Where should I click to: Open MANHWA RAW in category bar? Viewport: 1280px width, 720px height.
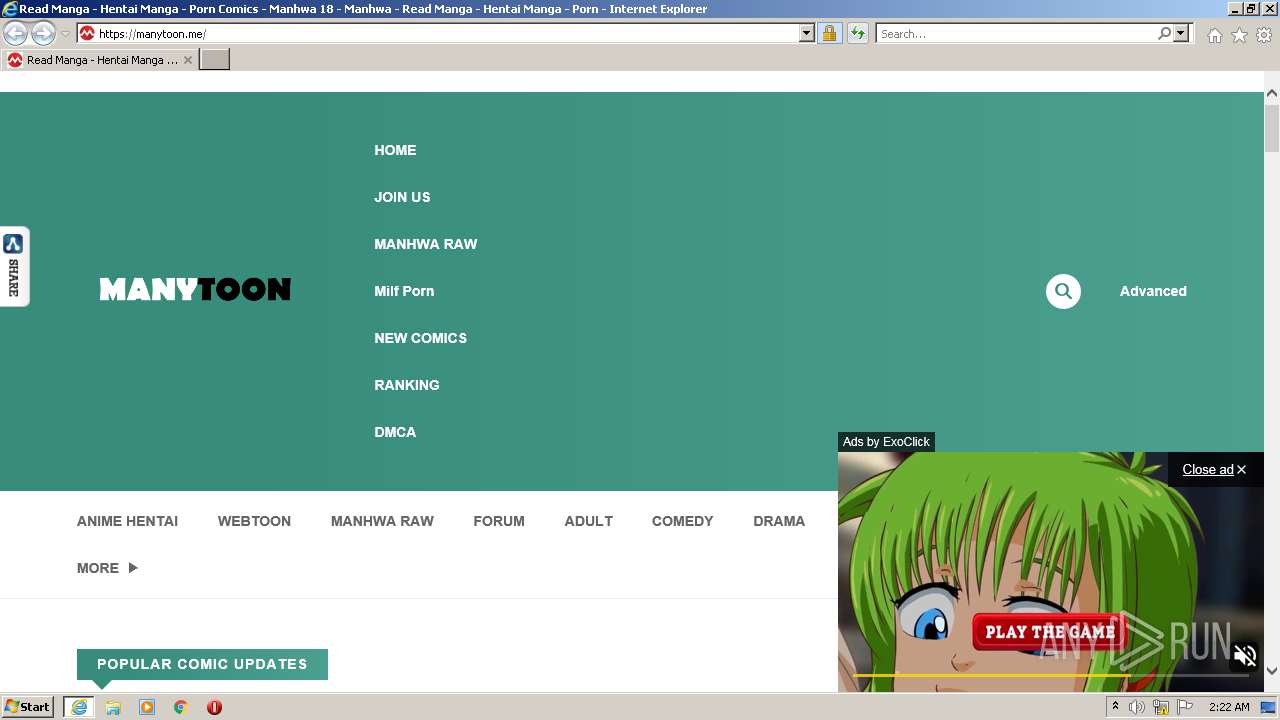point(382,521)
